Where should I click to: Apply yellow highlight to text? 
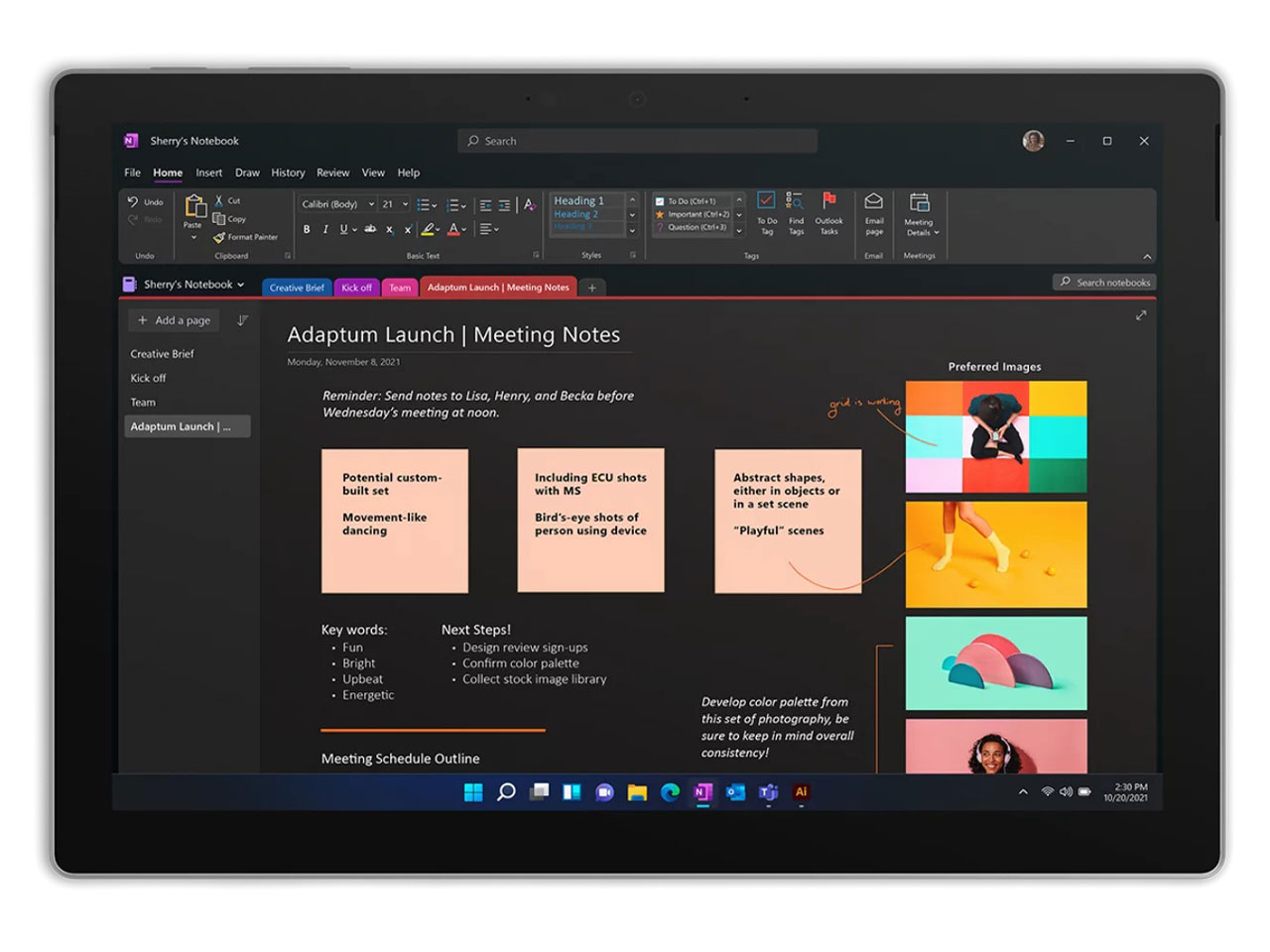coord(426,230)
